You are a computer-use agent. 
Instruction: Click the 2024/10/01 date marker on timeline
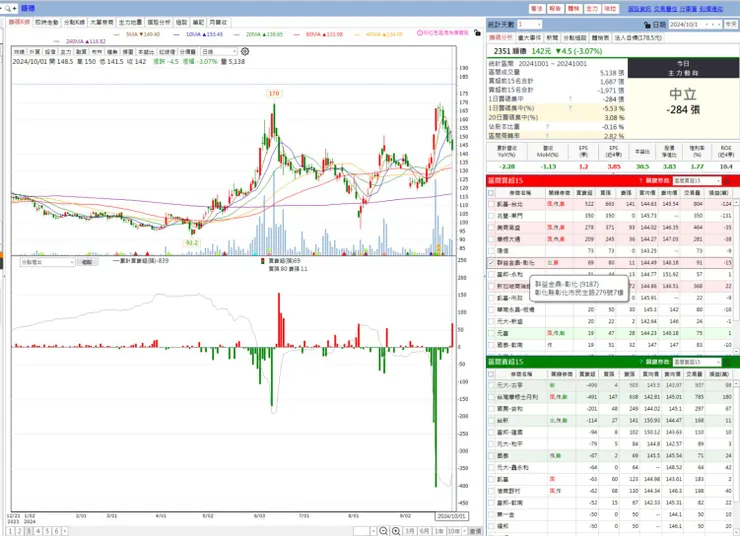[x=451, y=516]
